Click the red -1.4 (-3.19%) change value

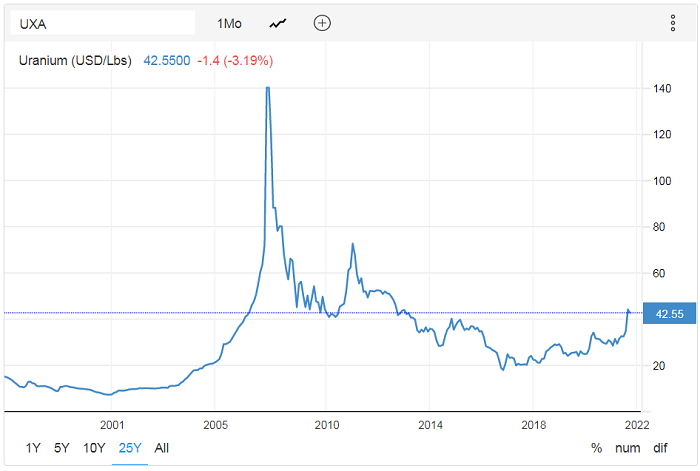(234, 61)
